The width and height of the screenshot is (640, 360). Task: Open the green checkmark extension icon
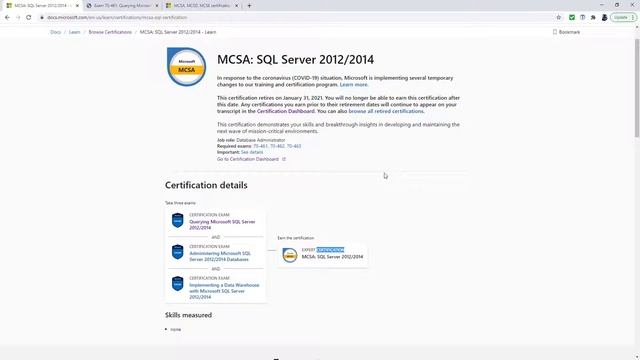tap(572, 17)
